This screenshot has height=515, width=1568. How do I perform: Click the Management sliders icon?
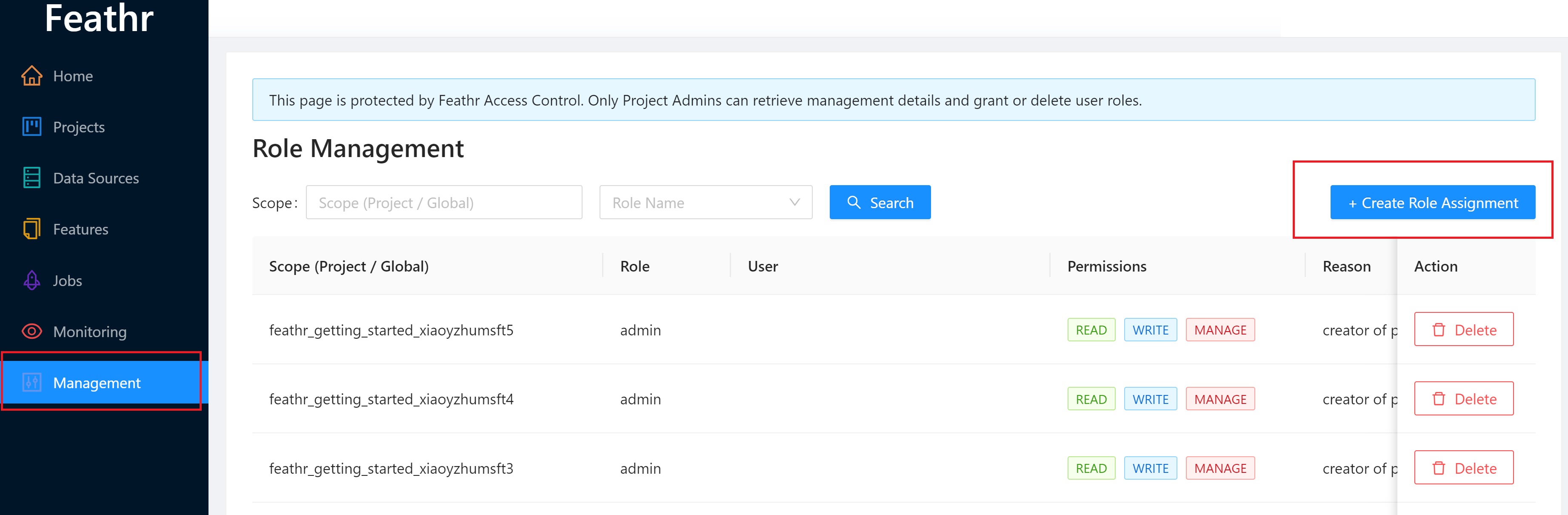coord(31,382)
